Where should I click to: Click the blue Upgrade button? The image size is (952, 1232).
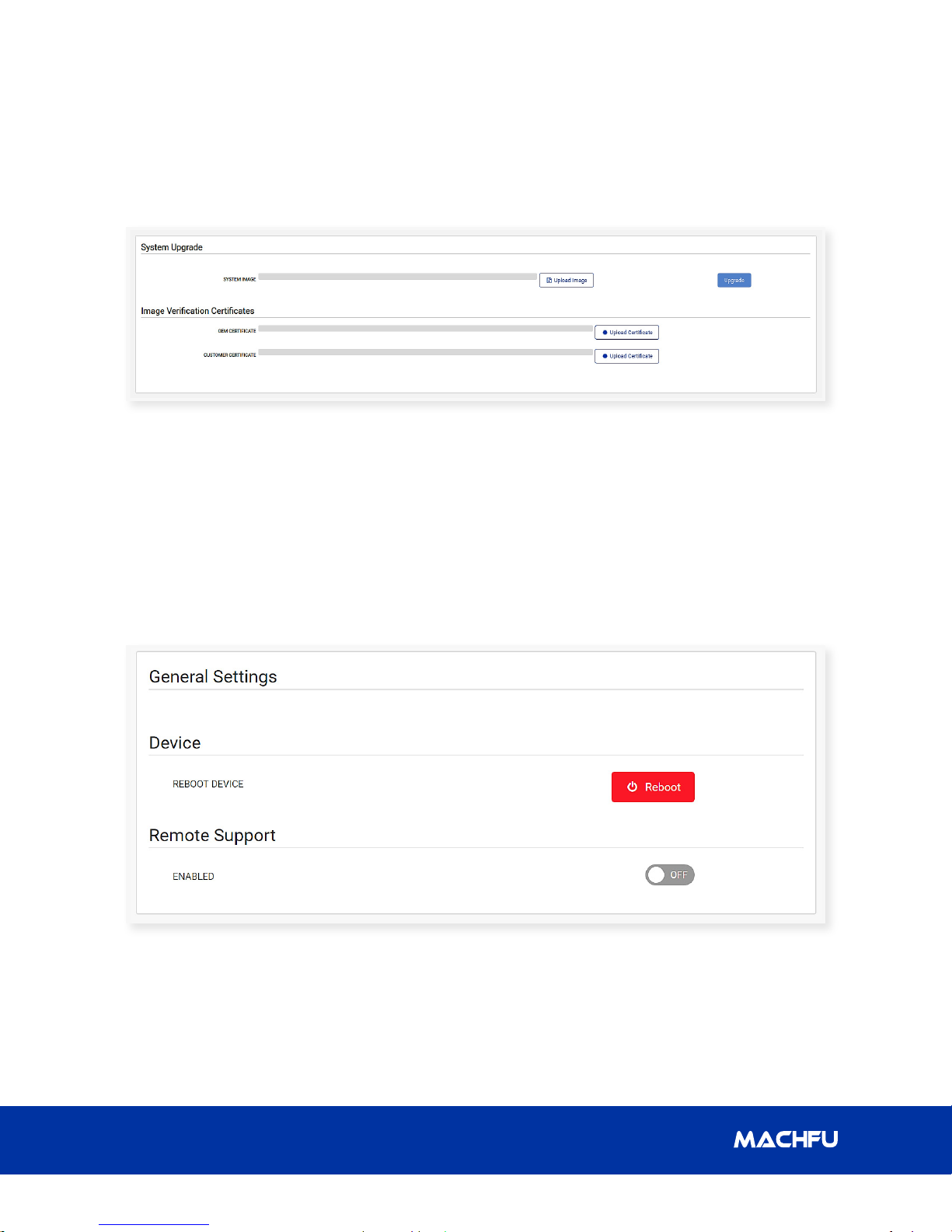click(x=734, y=281)
